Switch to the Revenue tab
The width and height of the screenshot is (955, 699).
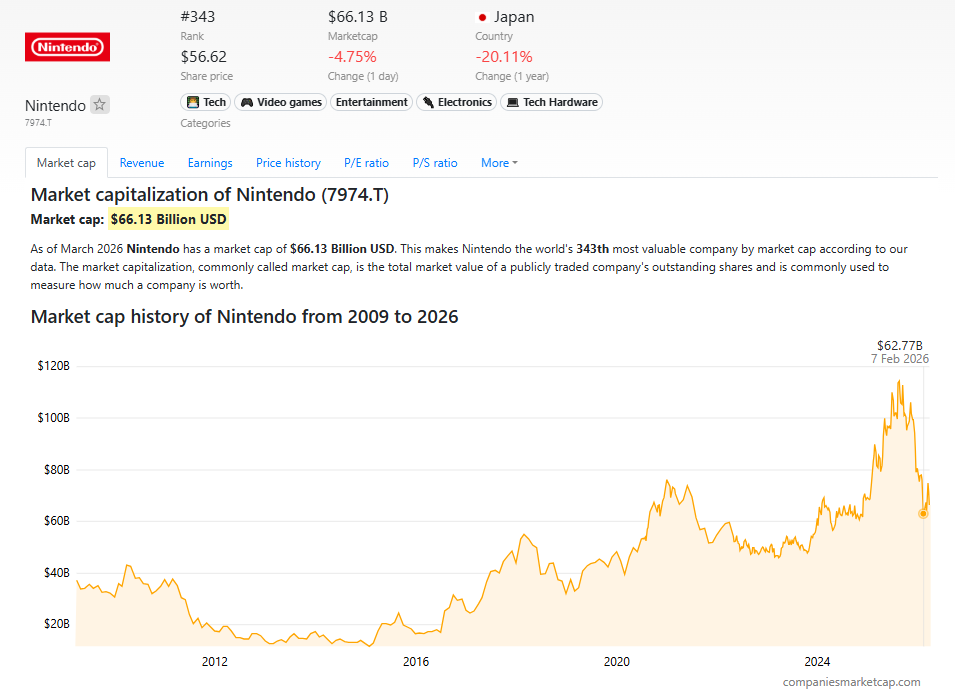[141, 163]
